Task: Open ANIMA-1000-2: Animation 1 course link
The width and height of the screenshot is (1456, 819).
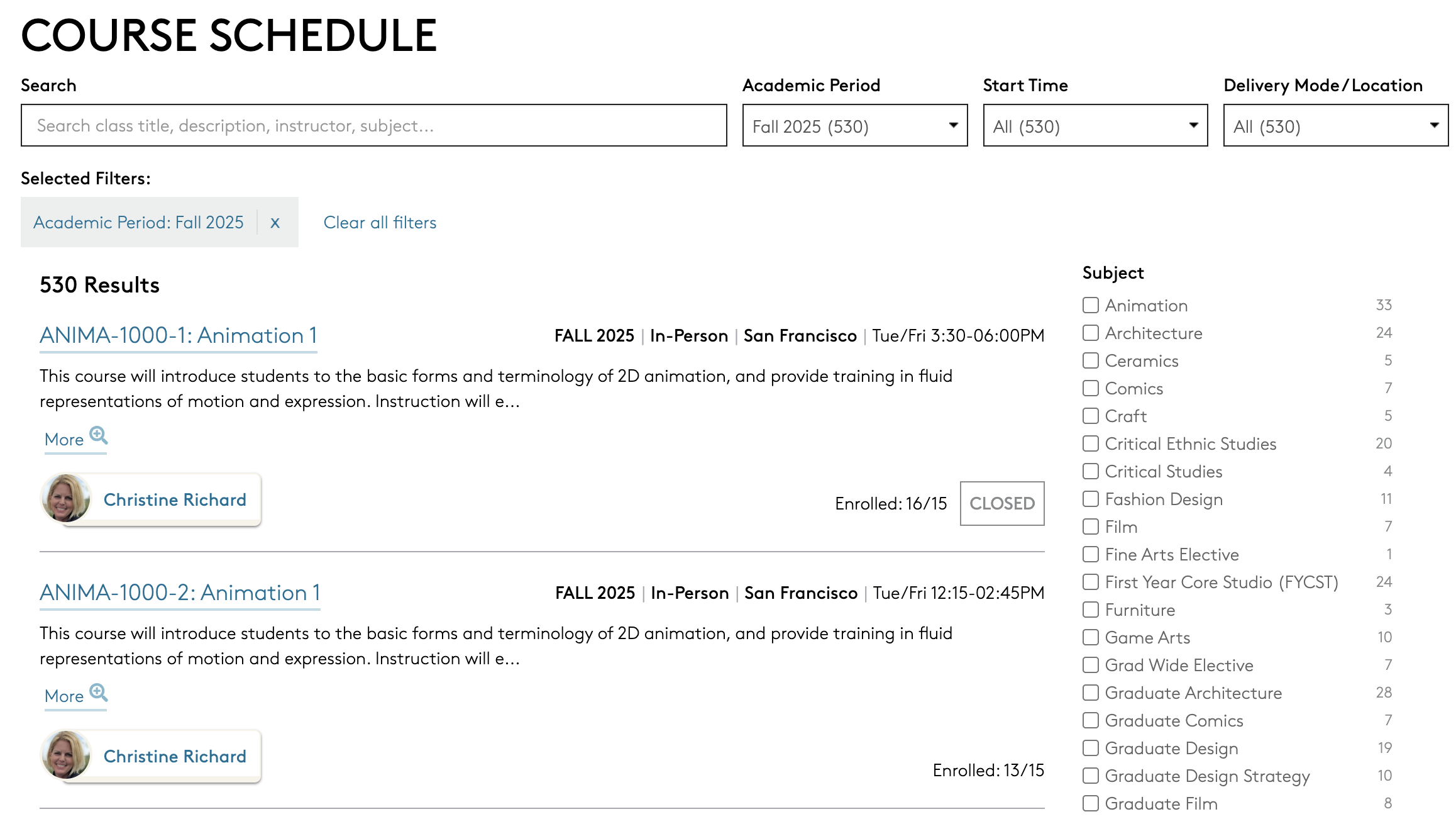Action: [180, 593]
